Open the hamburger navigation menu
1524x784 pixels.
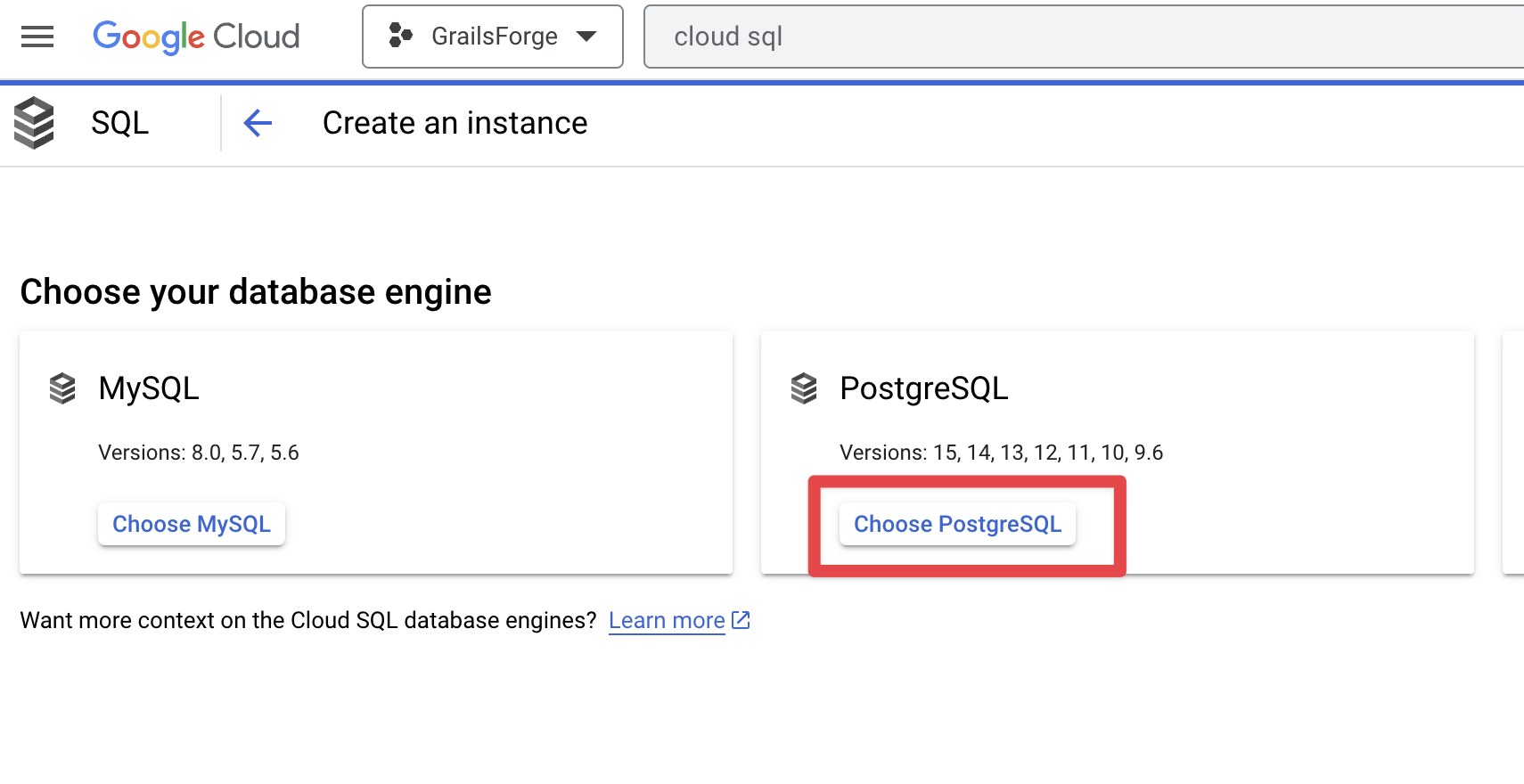click(37, 37)
